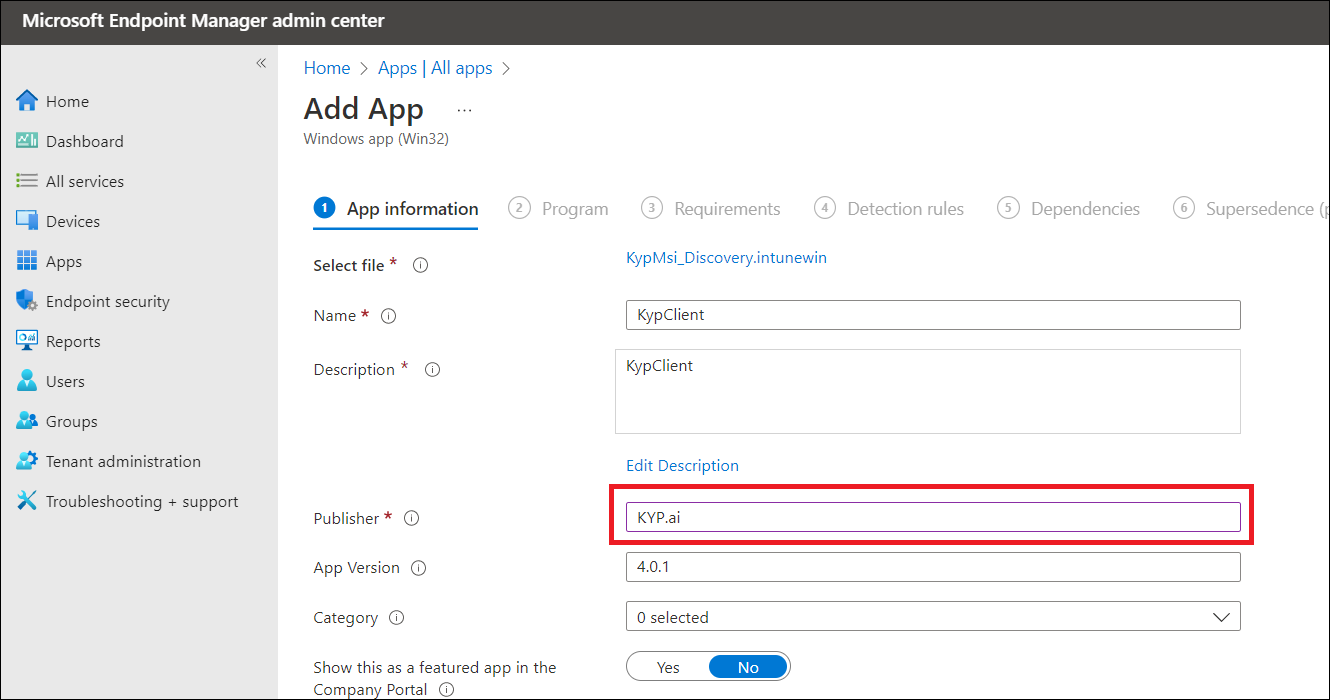1330x700 pixels.
Task: Open Tenant administration icon
Action: click(27, 461)
